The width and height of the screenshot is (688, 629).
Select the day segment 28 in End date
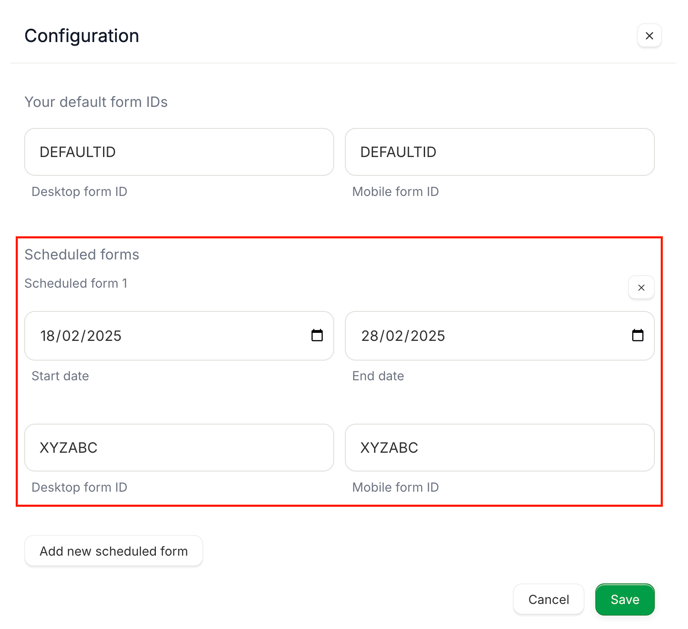click(x=369, y=336)
